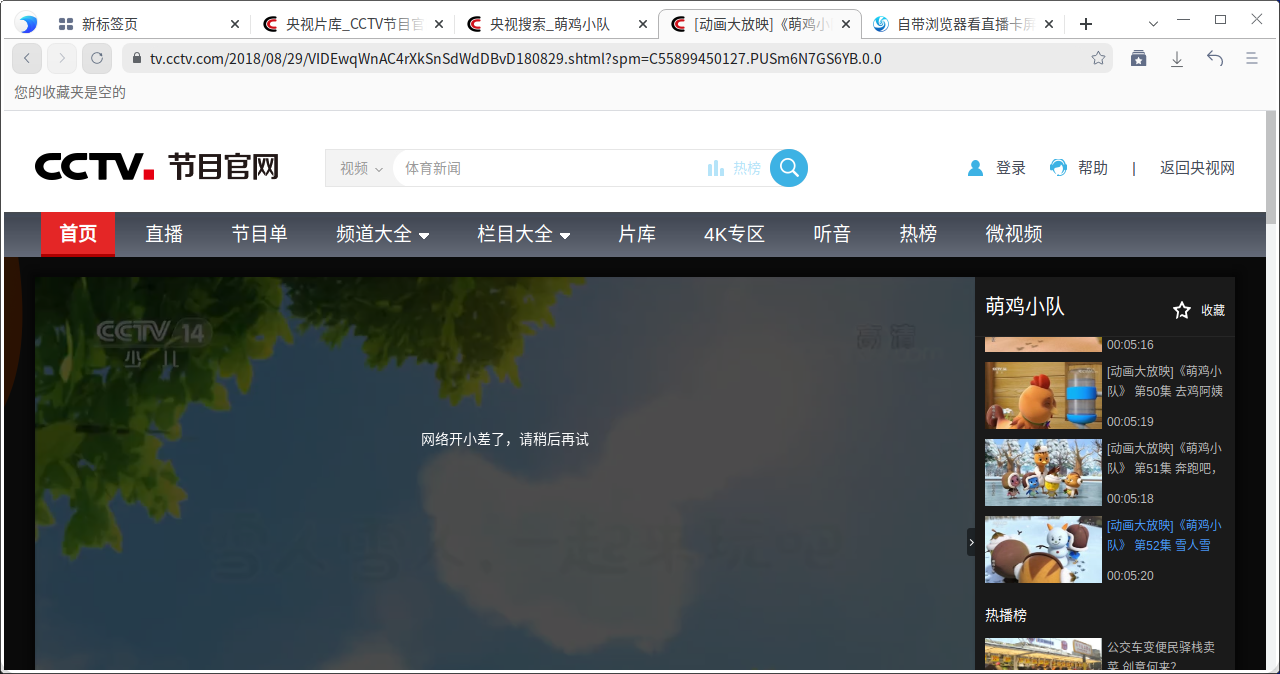Click the 萌鸡小队 playlist title
1280x674 pixels.
(1025, 306)
